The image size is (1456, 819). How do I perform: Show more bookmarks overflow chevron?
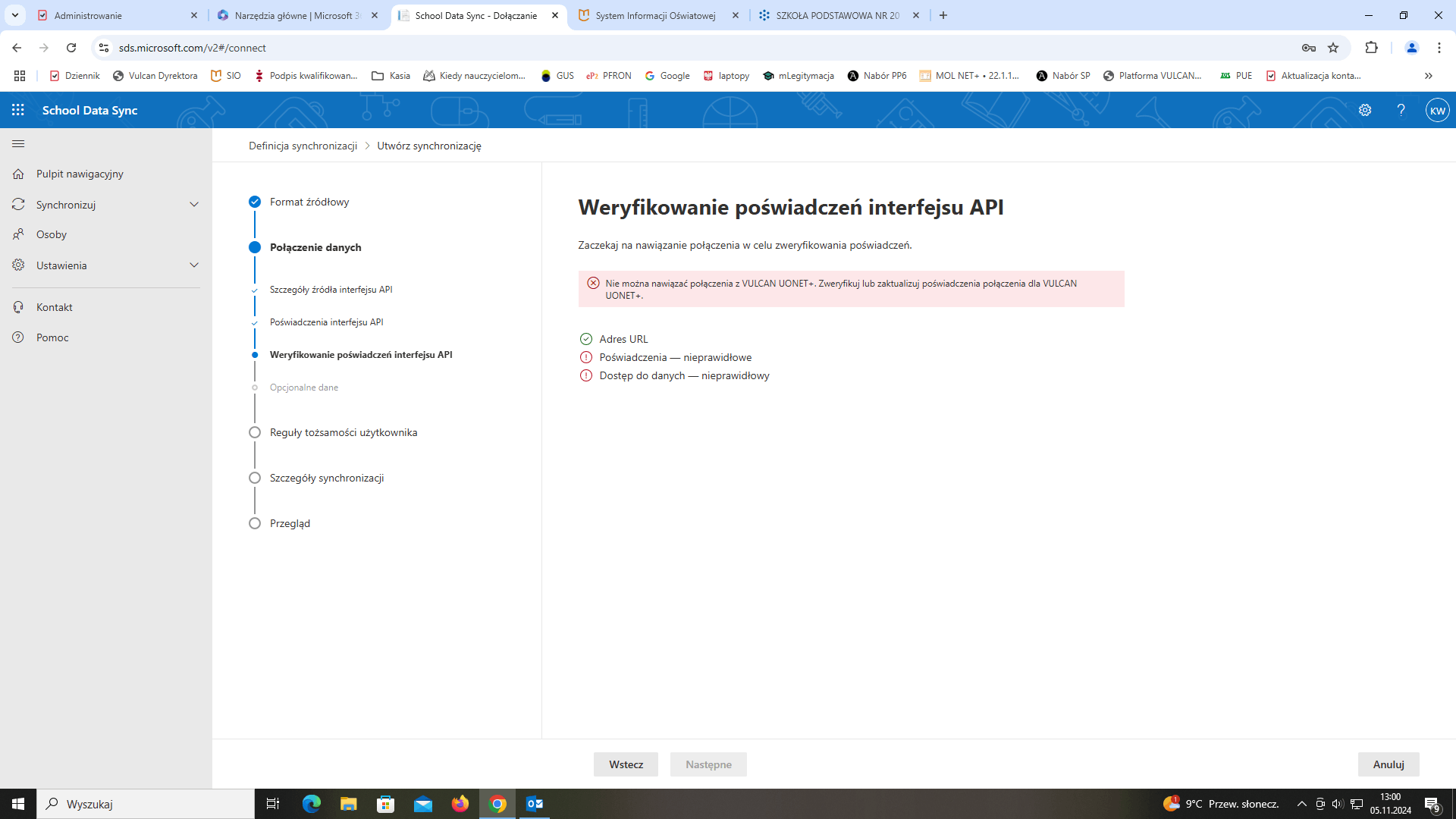tap(1429, 76)
